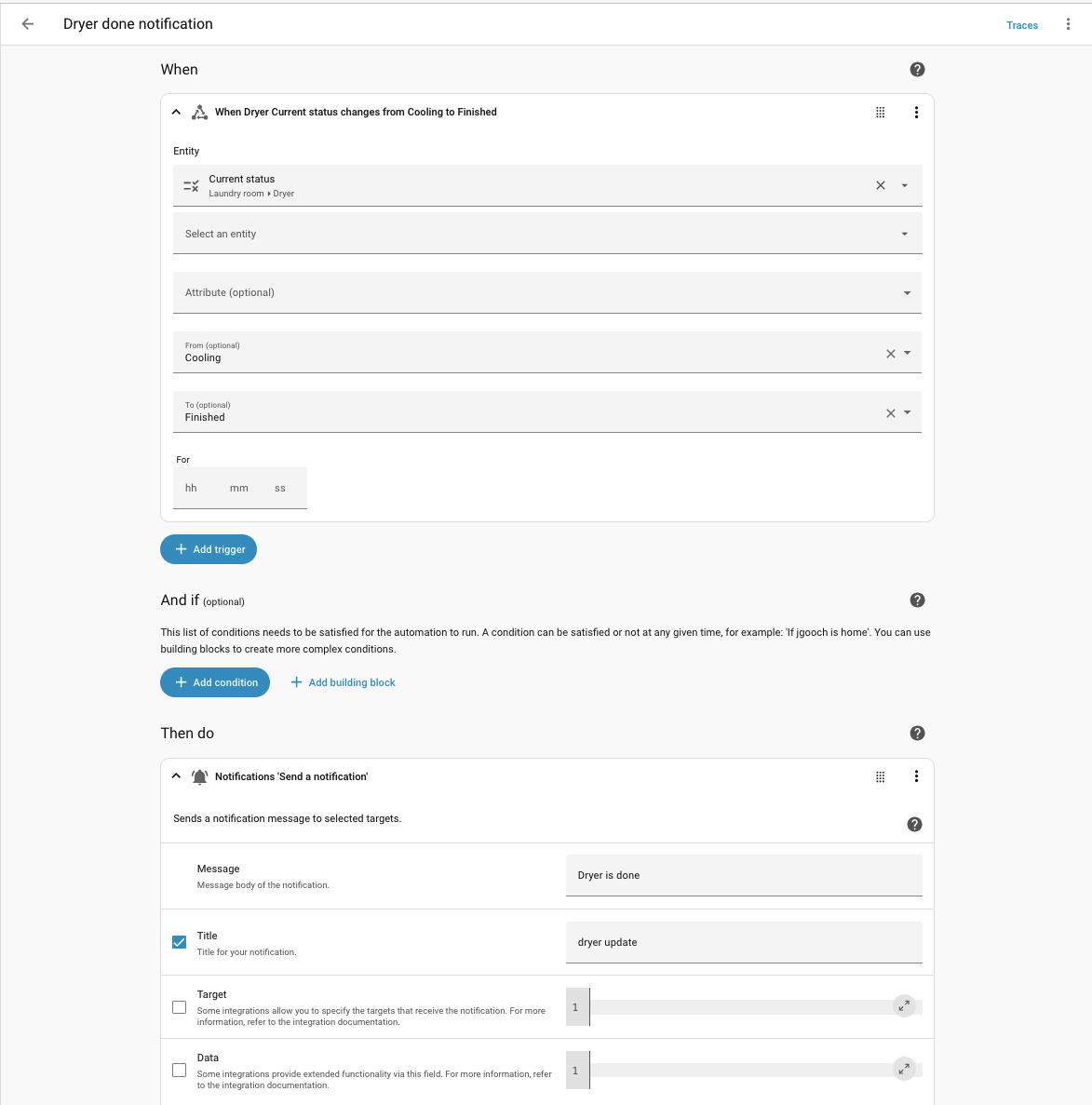1092x1105 pixels.
Task: Open the Attribute (optional) dropdown
Action: pos(547,292)
